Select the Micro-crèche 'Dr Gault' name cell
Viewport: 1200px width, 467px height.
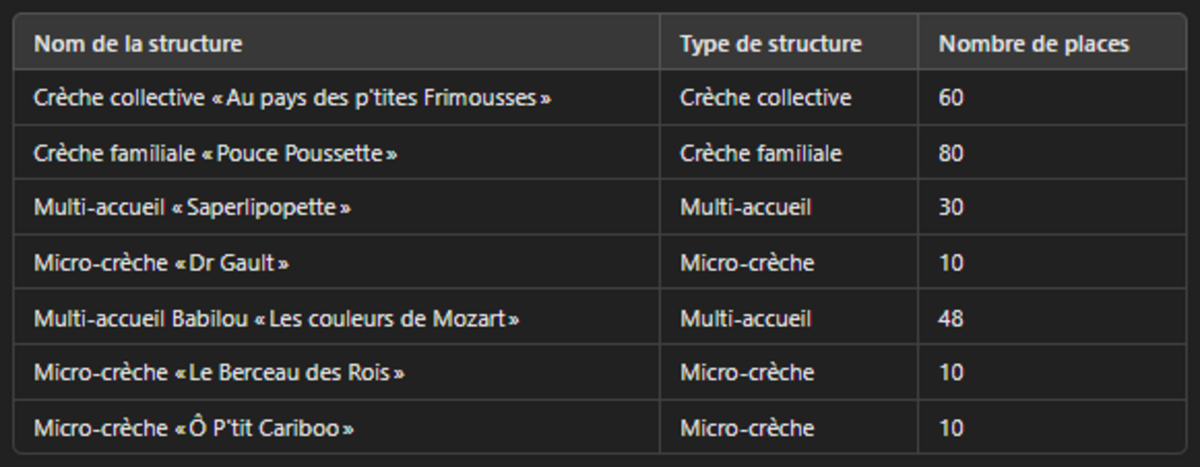click(162, 263)
